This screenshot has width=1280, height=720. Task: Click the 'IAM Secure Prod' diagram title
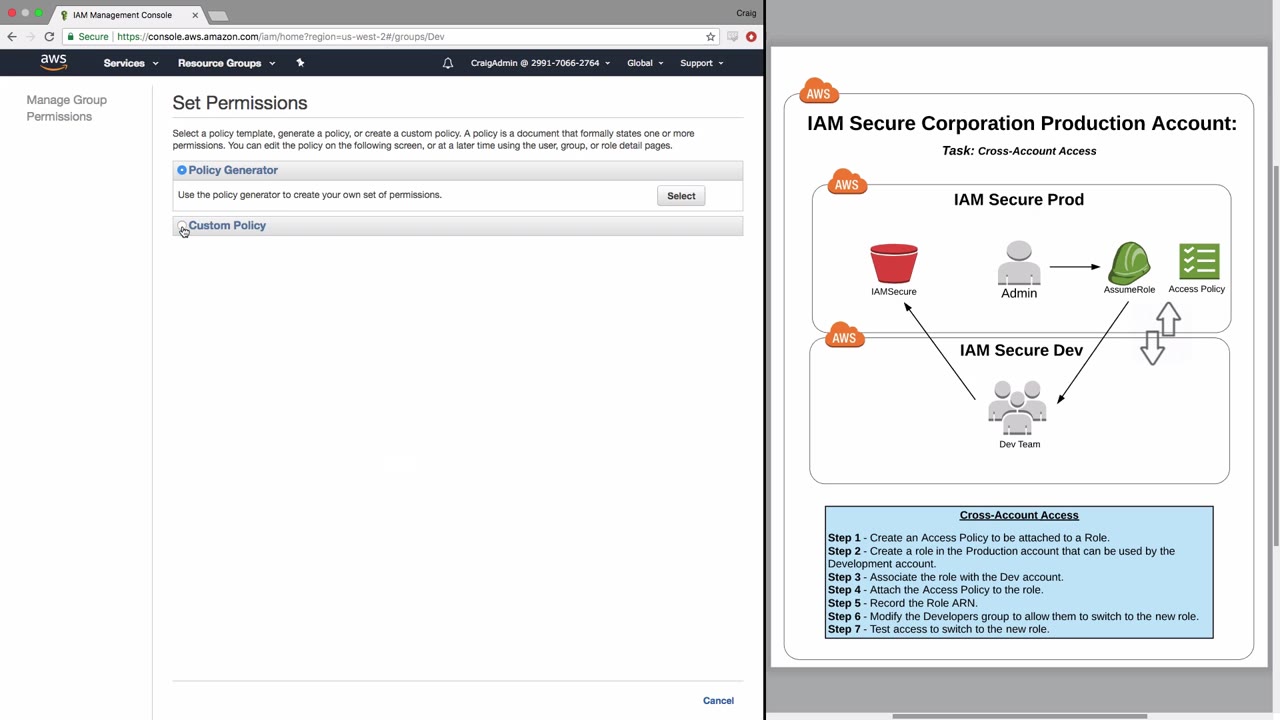point(1019,200)
